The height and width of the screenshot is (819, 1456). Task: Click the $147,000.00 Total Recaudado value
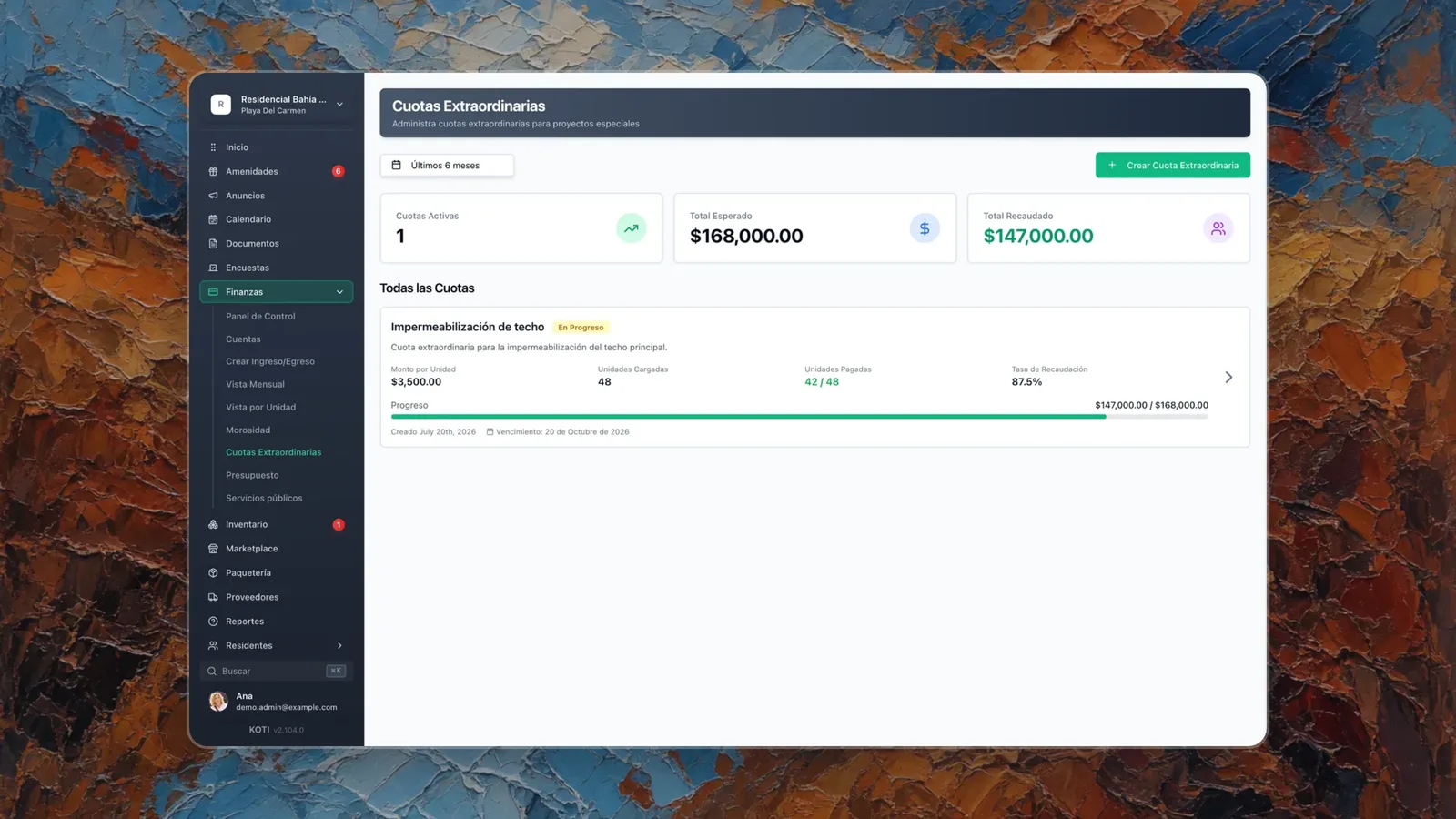click(1038, 237)
